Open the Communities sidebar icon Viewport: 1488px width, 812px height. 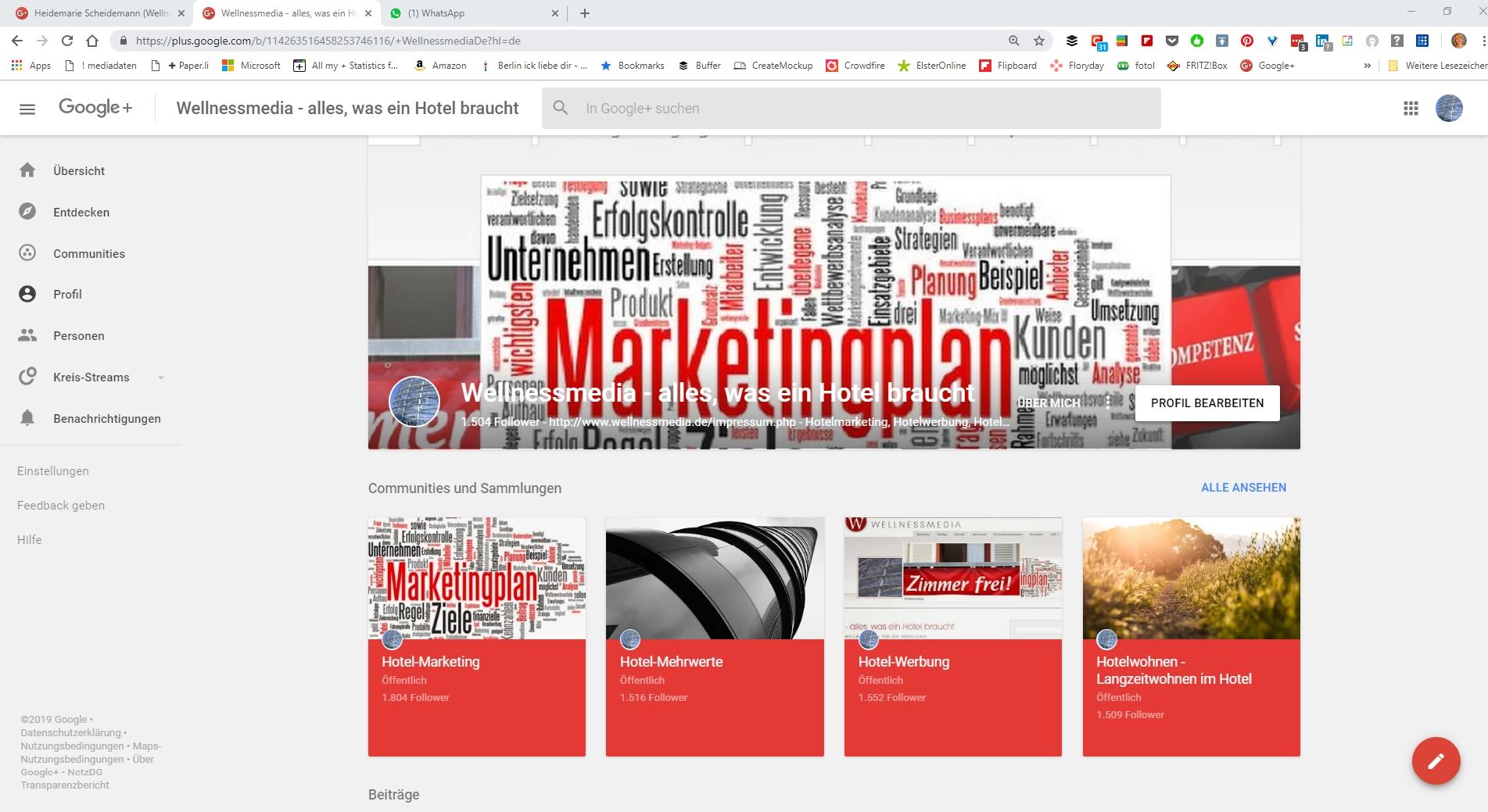click(27, 253)
